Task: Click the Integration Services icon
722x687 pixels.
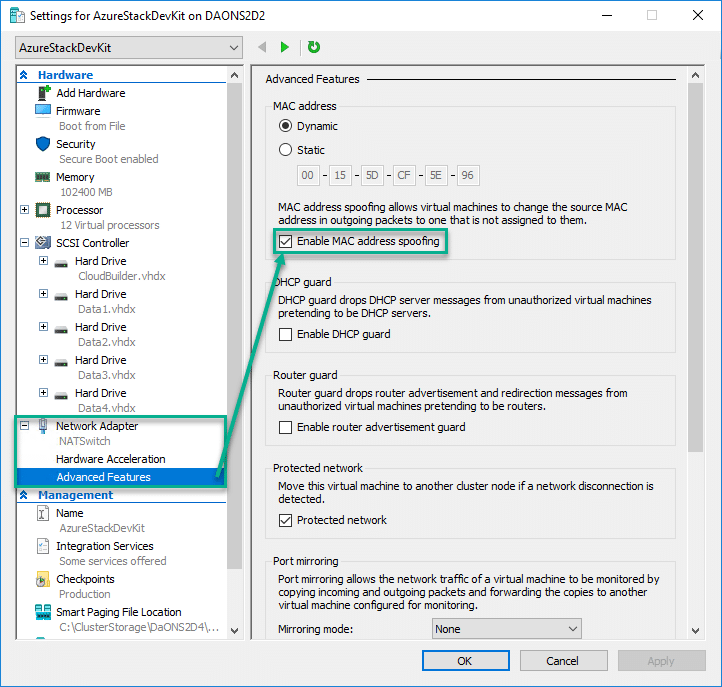Action: (42, 546)
